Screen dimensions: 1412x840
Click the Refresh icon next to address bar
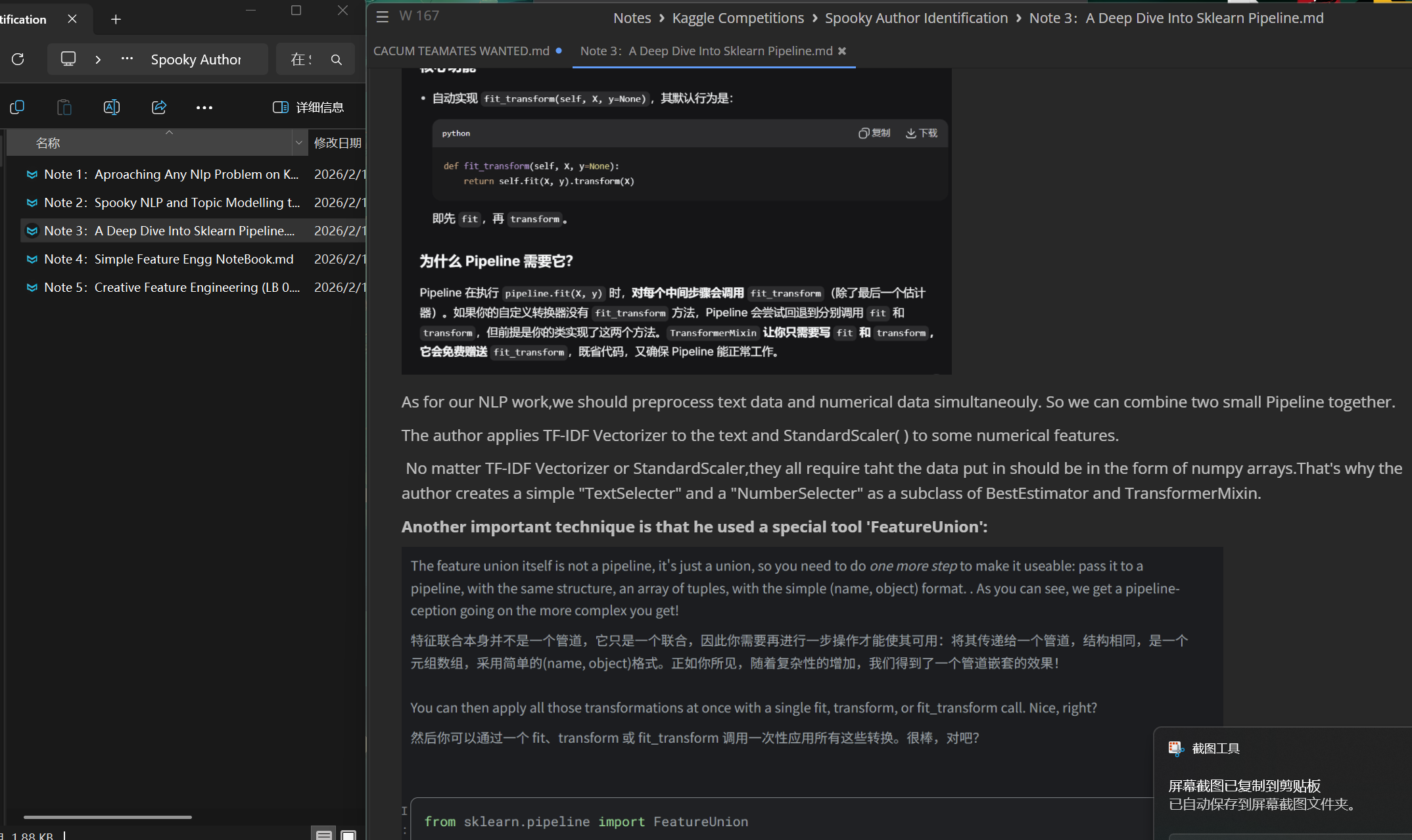(x=18, y=59)
